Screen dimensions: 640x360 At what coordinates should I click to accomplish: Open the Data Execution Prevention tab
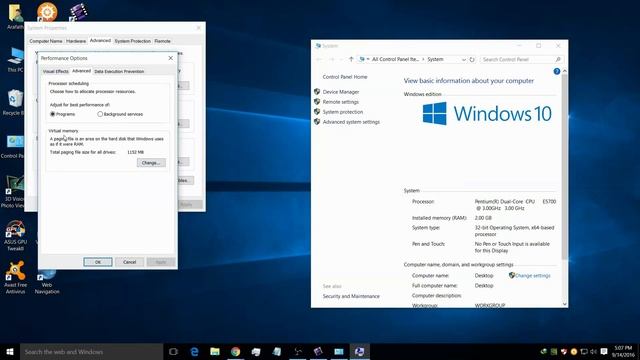[x=119, y=71]
